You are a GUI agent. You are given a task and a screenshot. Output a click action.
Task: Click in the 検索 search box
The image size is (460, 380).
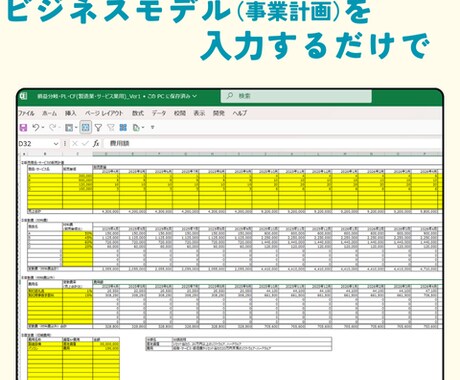pyautogui.click(x=296, y=96)
